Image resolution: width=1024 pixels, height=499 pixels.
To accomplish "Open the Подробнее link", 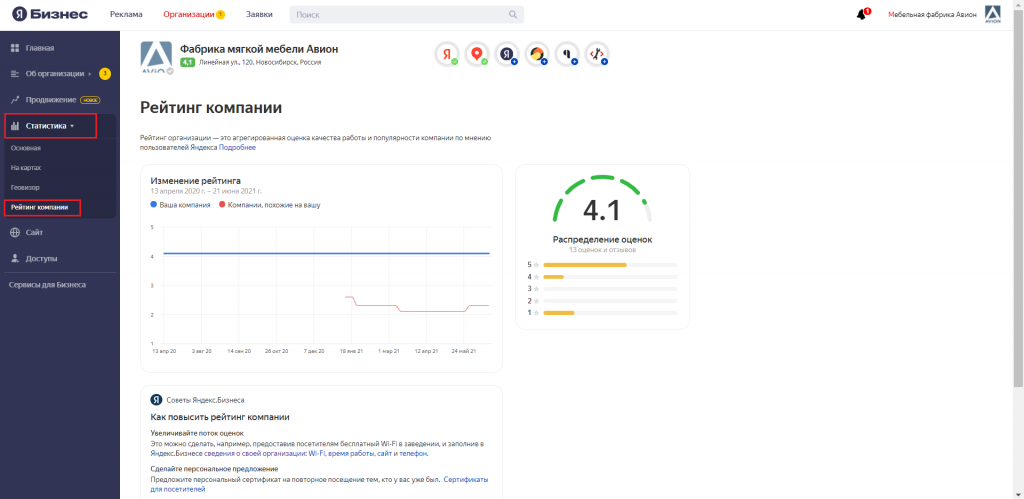I will 237,148.
